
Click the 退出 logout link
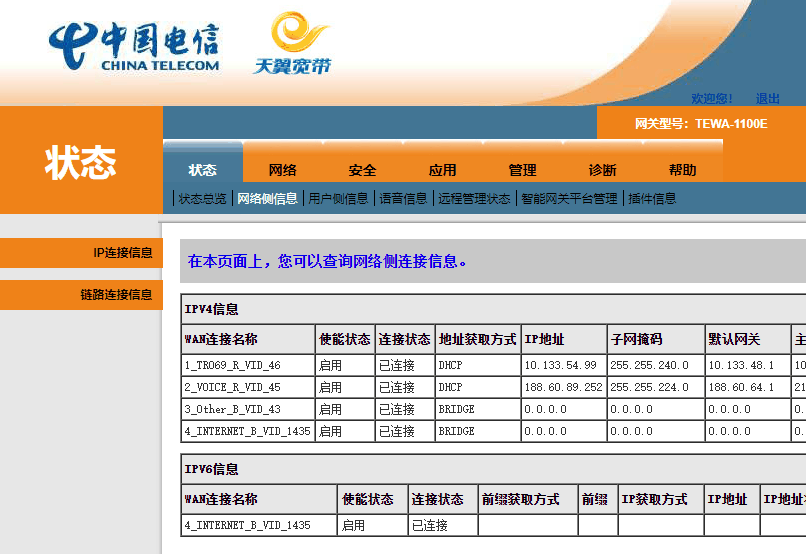click(767, 98)
